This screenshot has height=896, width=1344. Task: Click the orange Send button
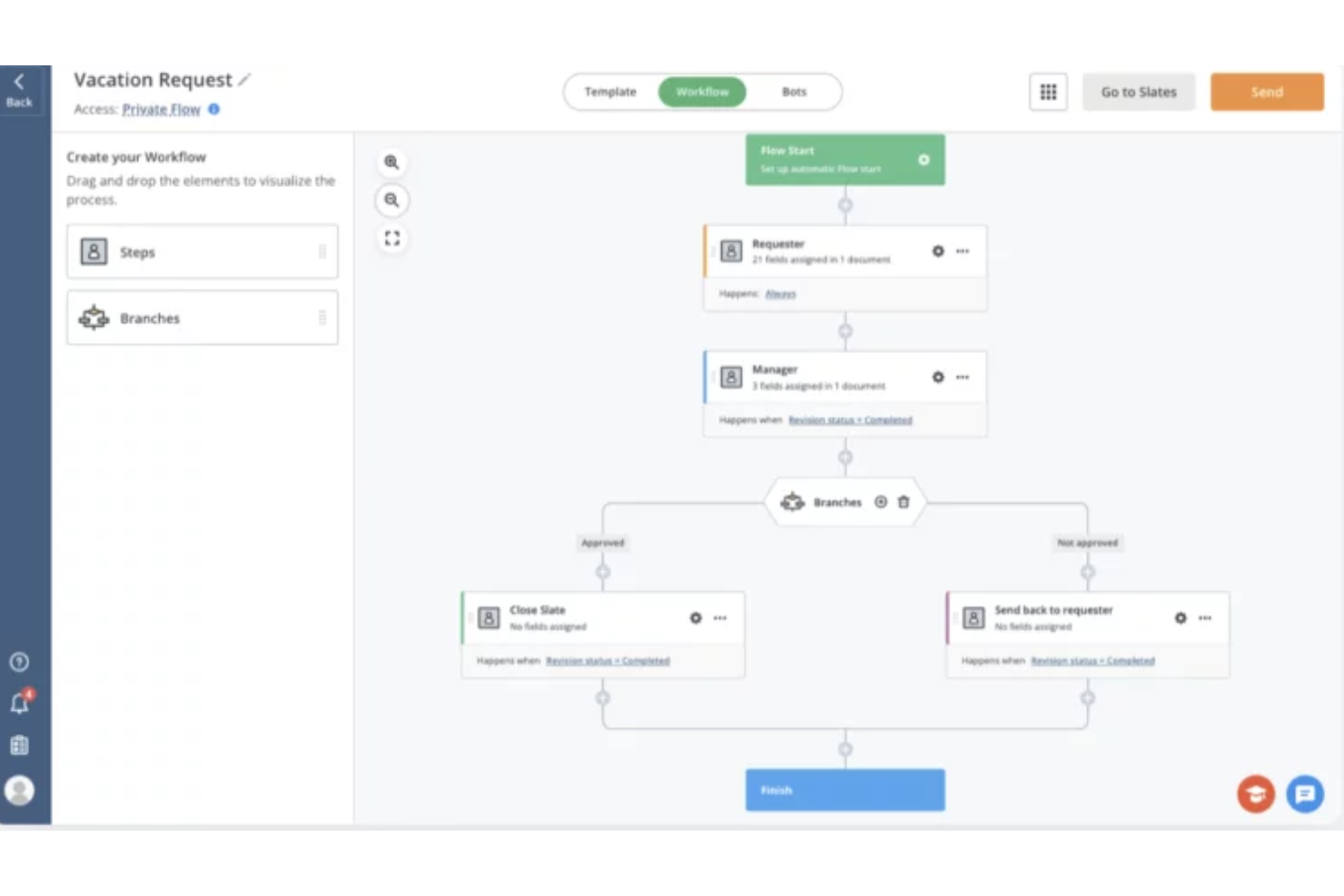1267,91
